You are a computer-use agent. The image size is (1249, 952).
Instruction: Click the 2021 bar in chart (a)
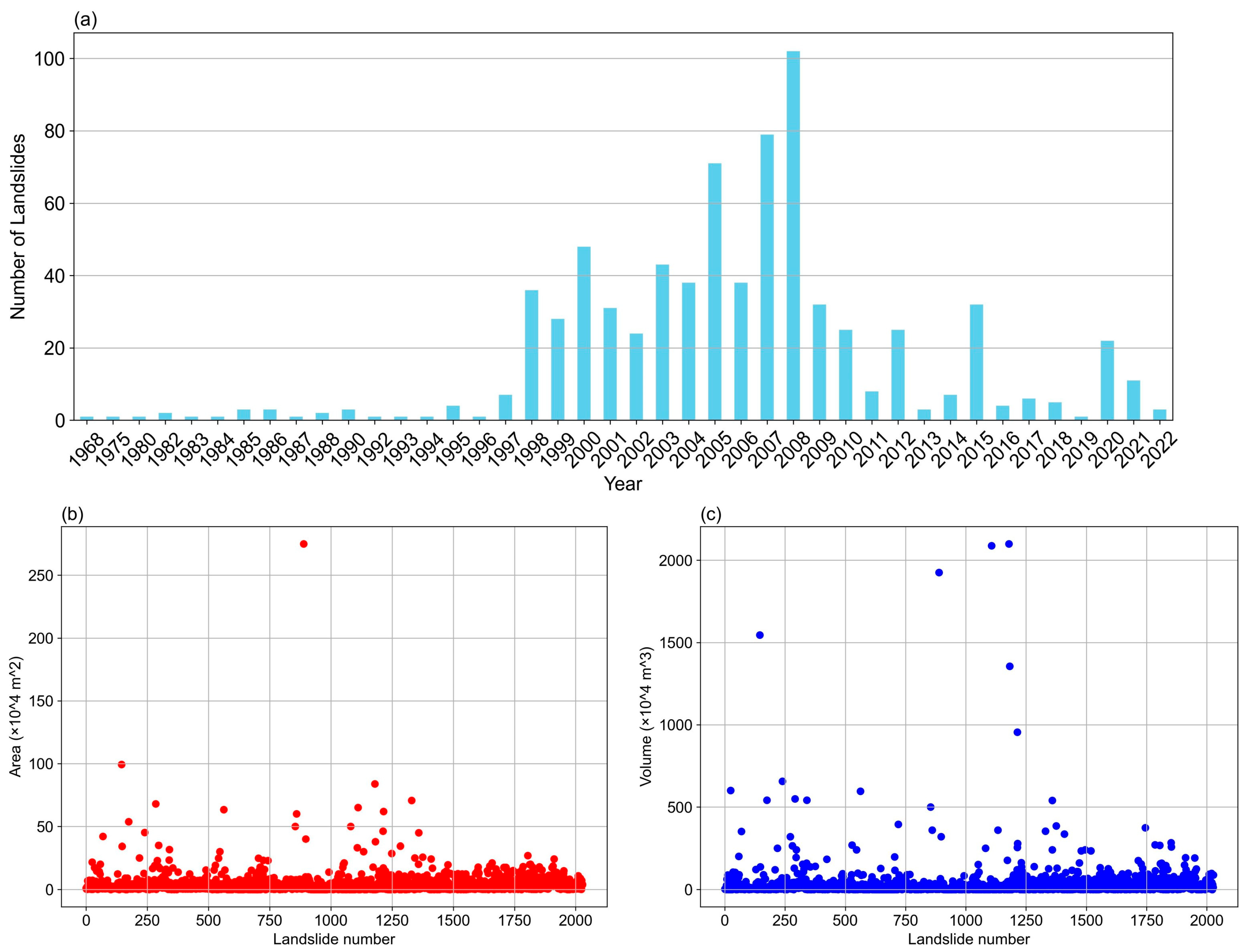(x=1134, y=400)
